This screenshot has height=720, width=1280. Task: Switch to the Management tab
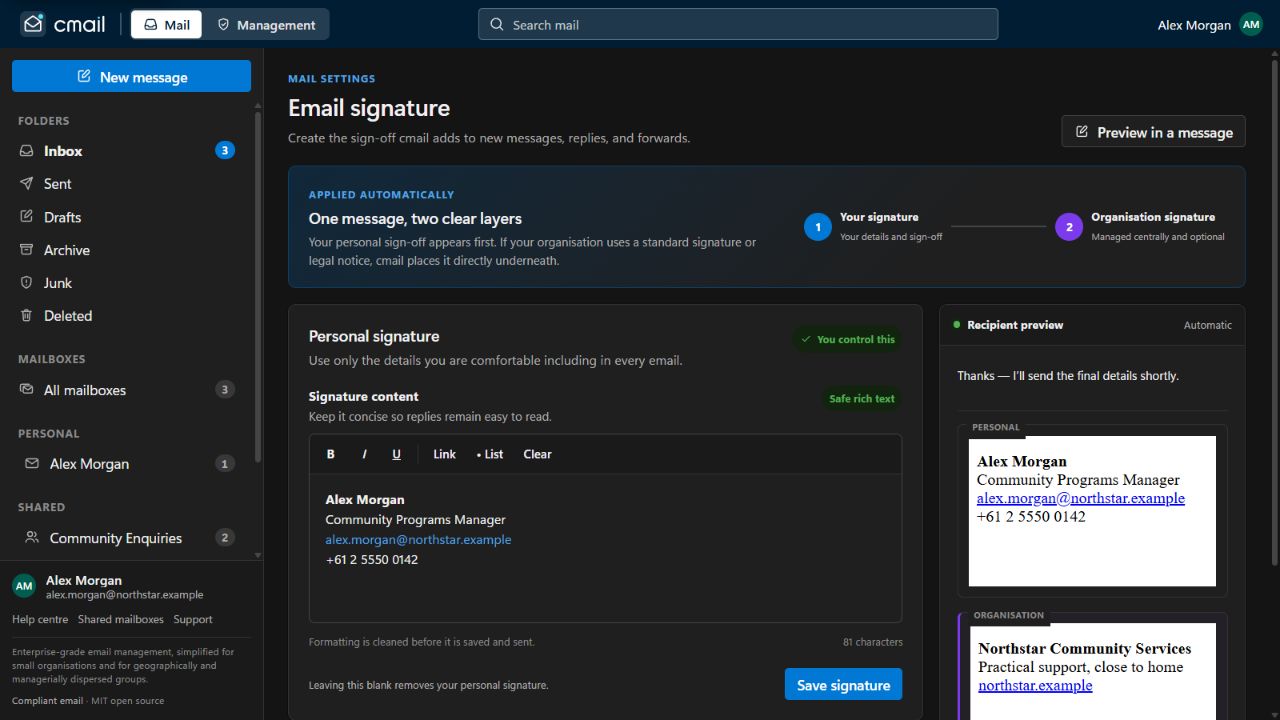pos(266,25)
